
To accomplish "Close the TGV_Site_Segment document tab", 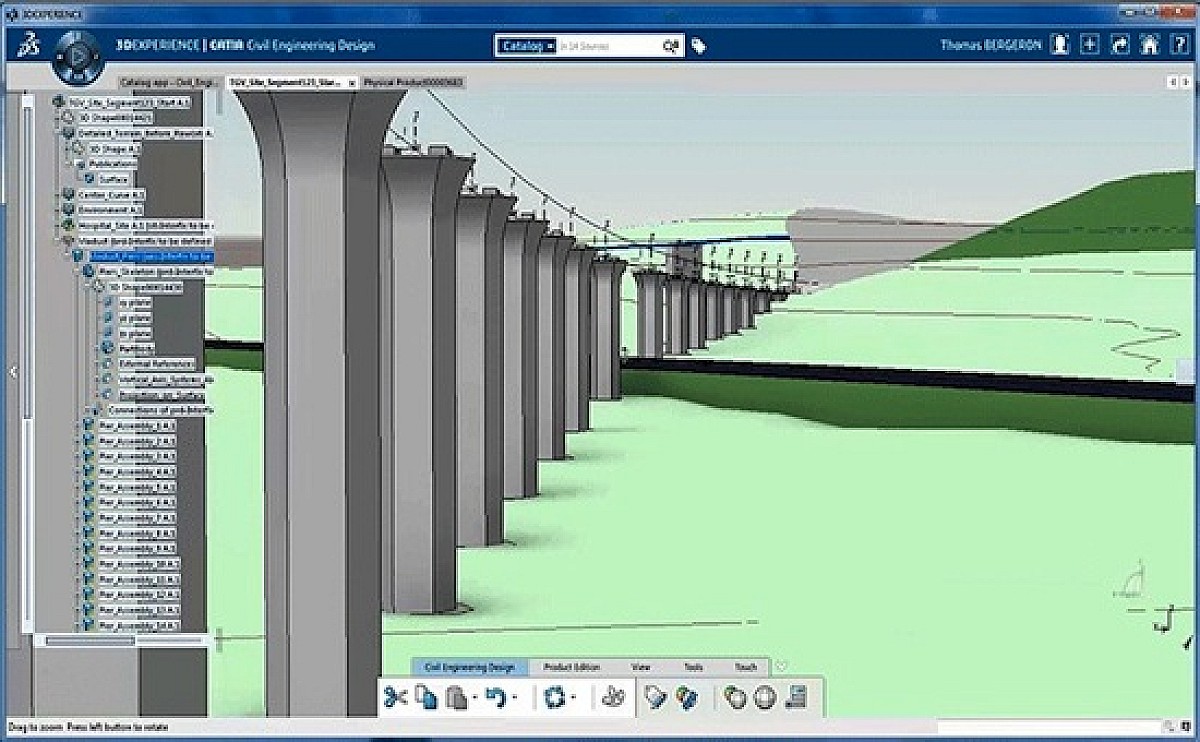I will point(351,83).
